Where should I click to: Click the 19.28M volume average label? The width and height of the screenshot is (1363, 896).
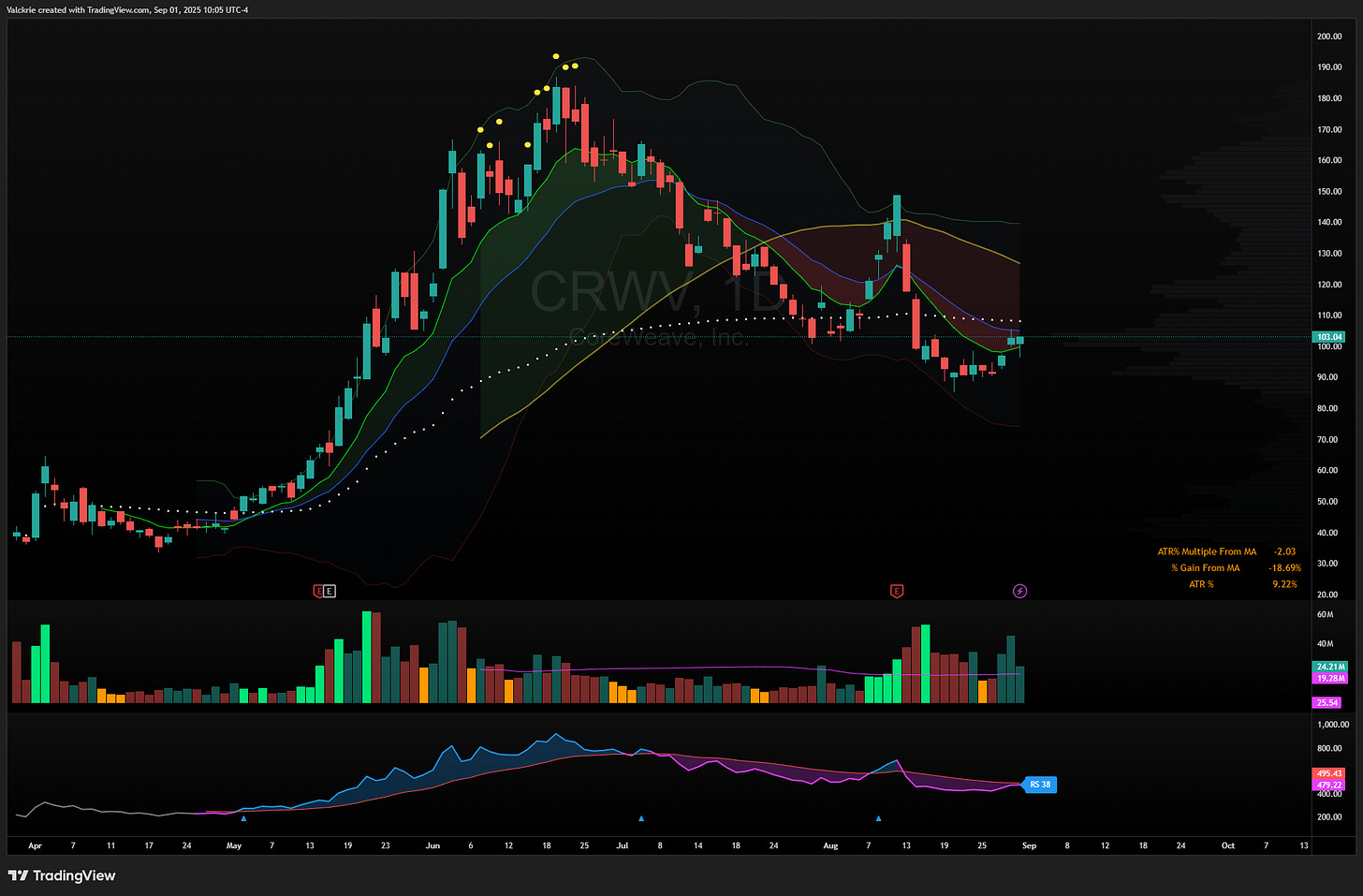tap(1330, 678)
